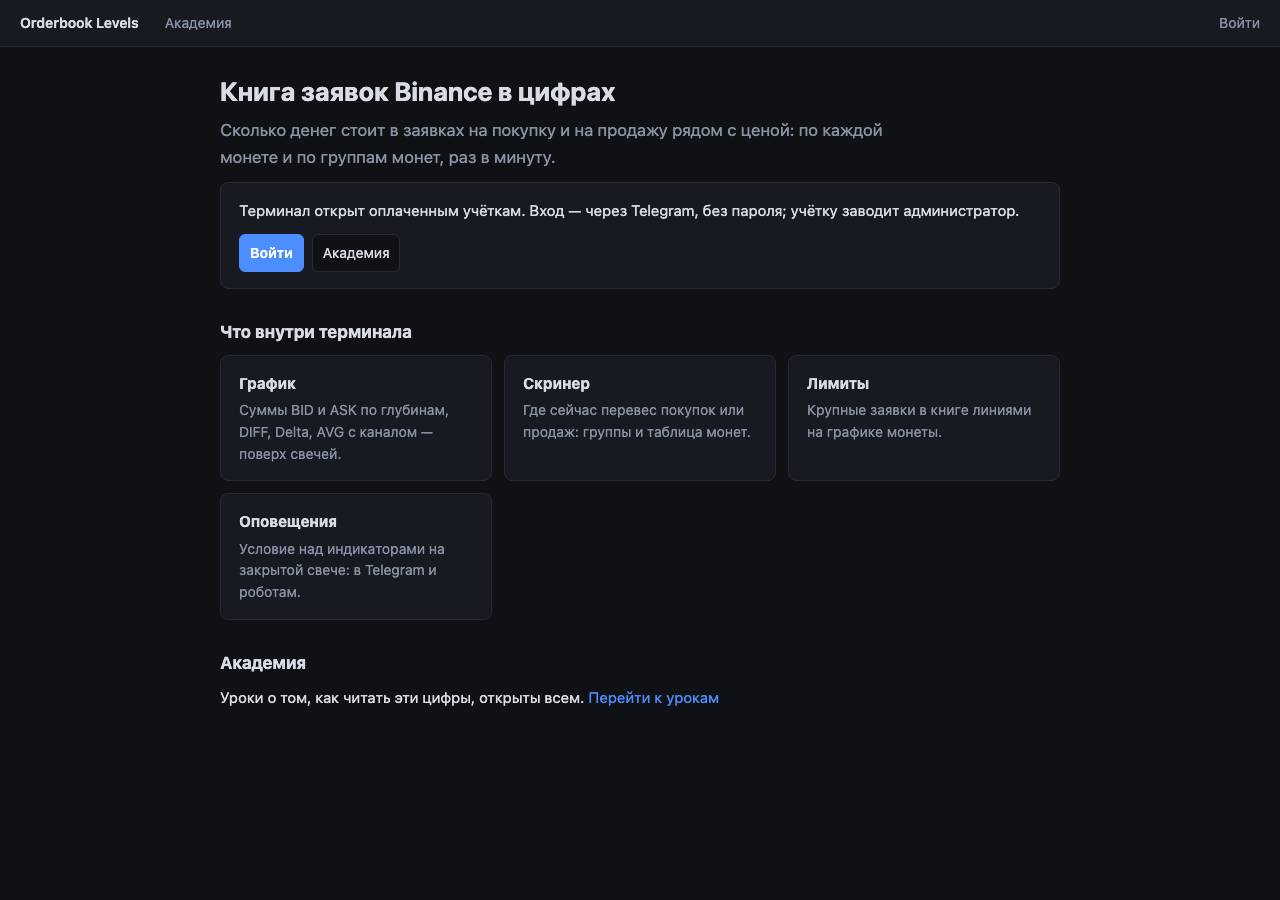Viewport: 1280px width, 900px height.
Task: Click the Оповещения description about закрытой свече
Action: pyautogui.click(x=342, y=570)
